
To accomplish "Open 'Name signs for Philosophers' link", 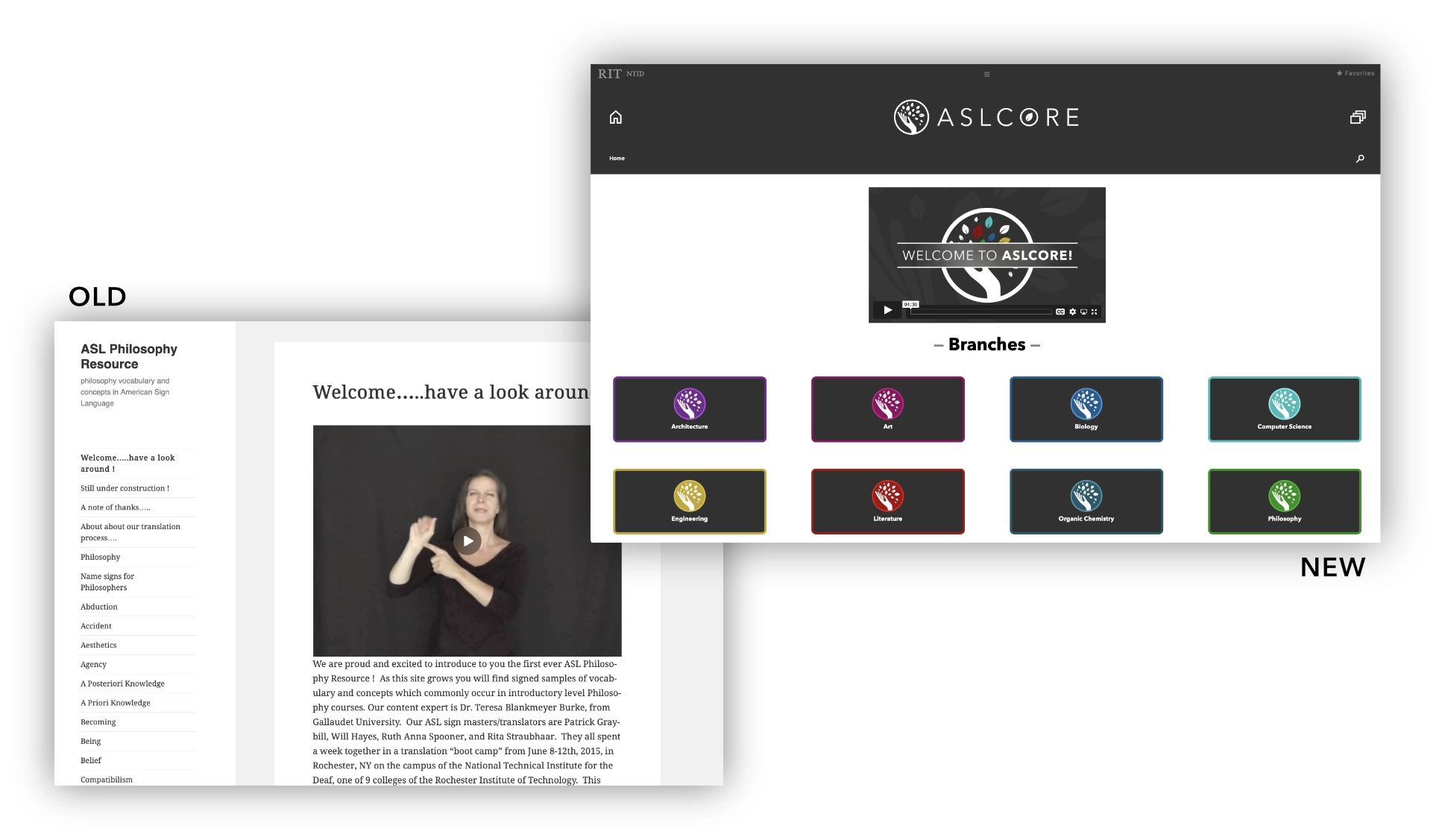I will (107, 581).
